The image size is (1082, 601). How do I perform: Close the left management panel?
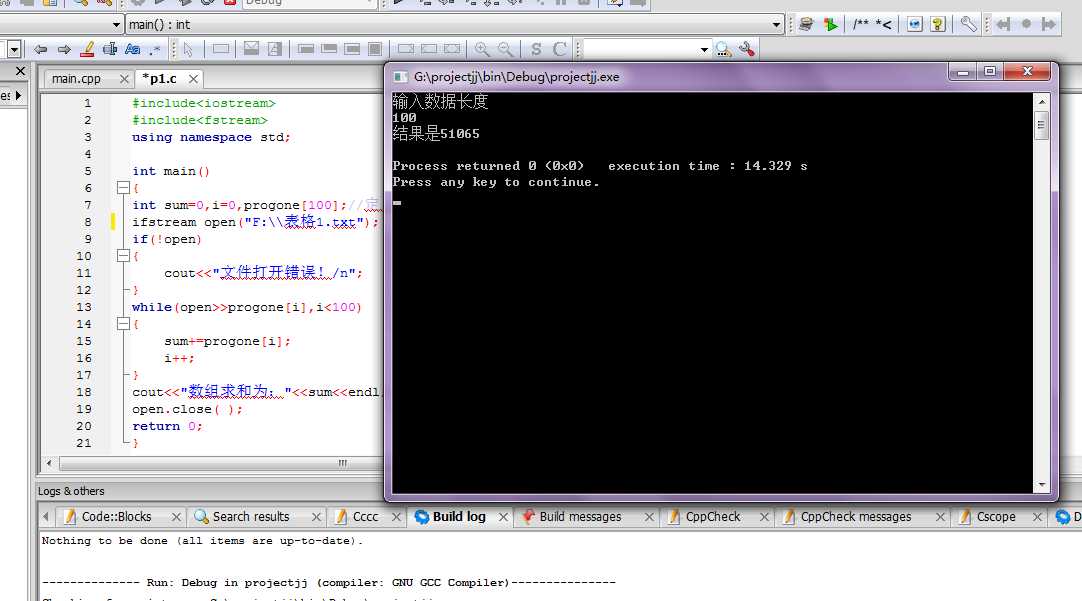[x=21, y=71]
